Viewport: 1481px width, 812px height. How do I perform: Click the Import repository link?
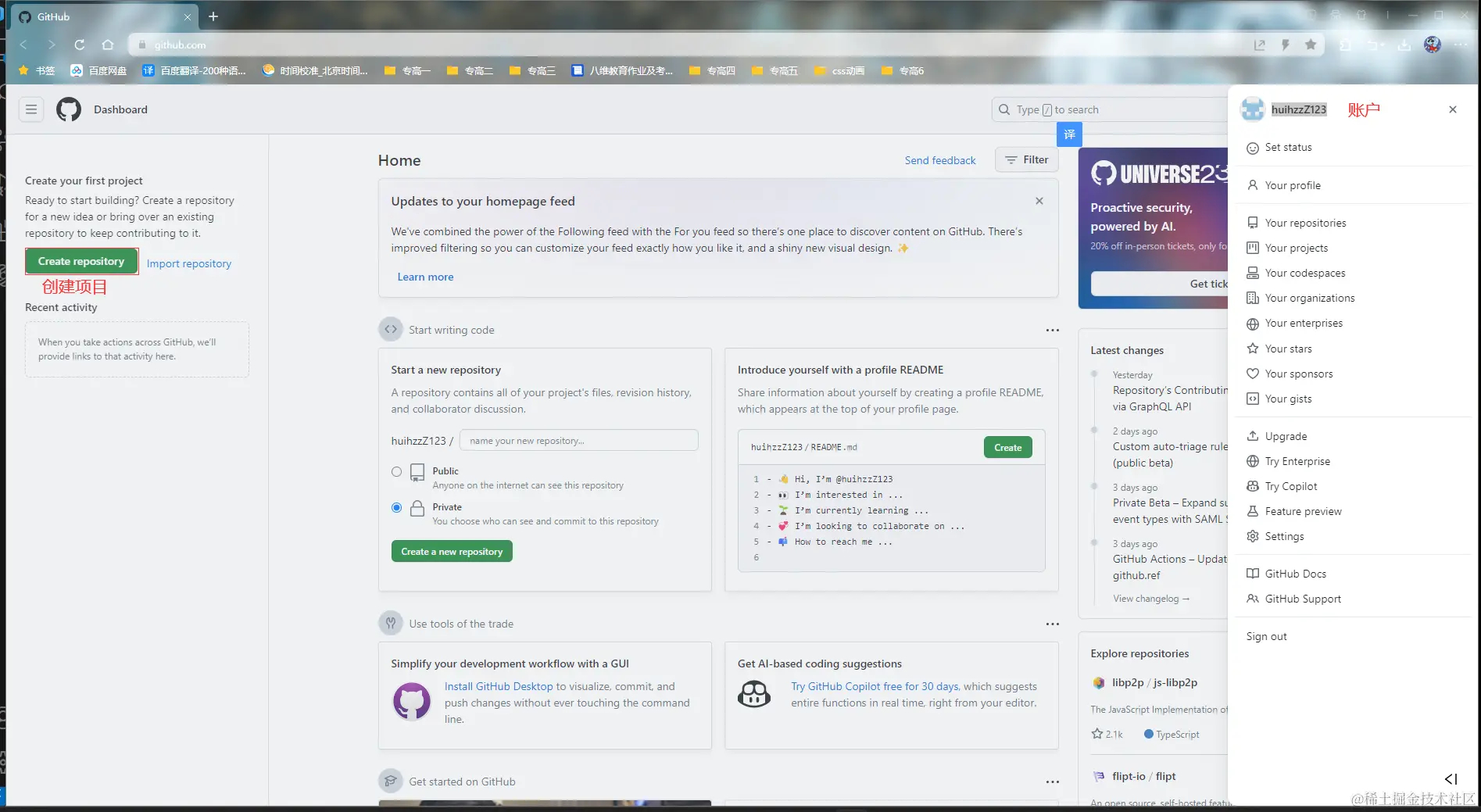tap(189, 263)
